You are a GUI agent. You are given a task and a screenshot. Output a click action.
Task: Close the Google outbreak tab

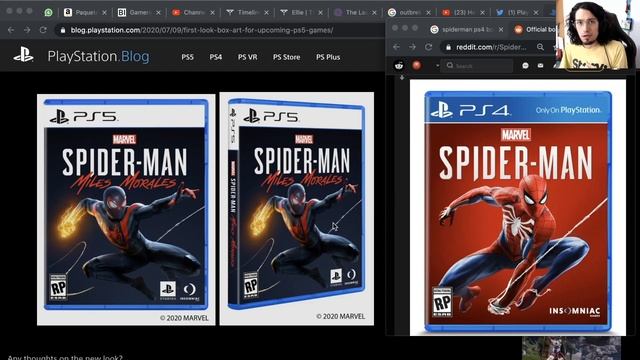click(428, 13)
